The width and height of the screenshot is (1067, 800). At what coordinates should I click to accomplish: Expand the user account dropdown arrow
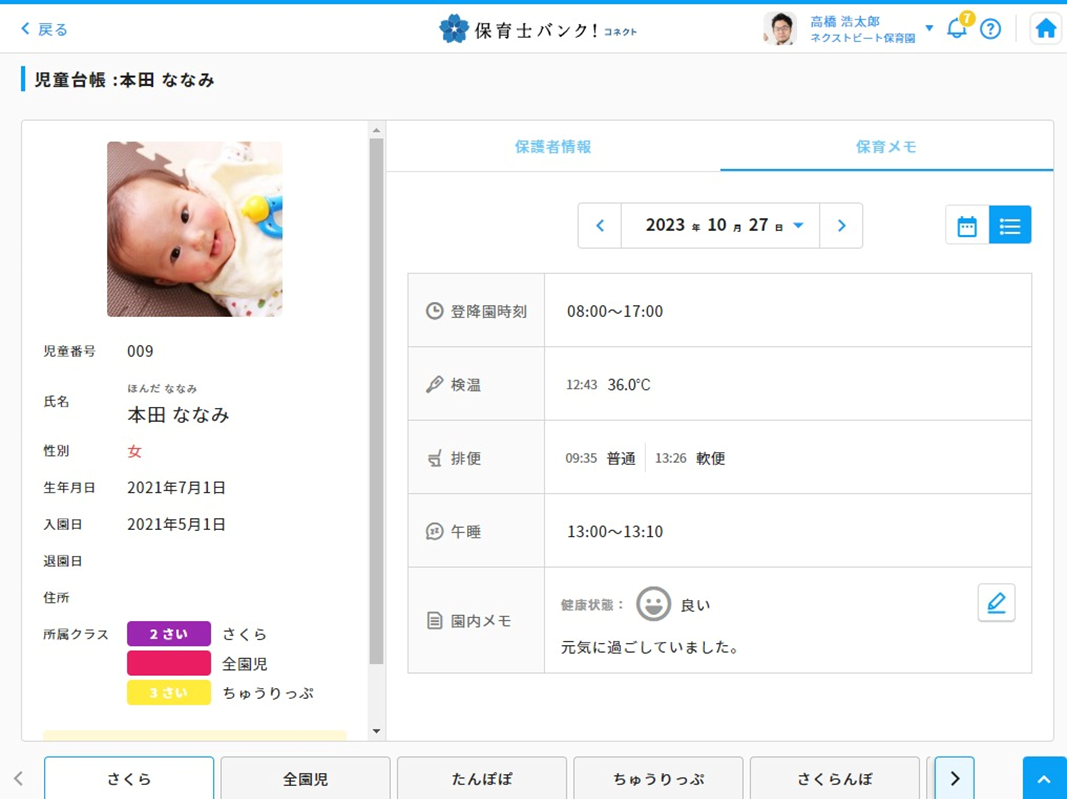[x=929, y=28]
